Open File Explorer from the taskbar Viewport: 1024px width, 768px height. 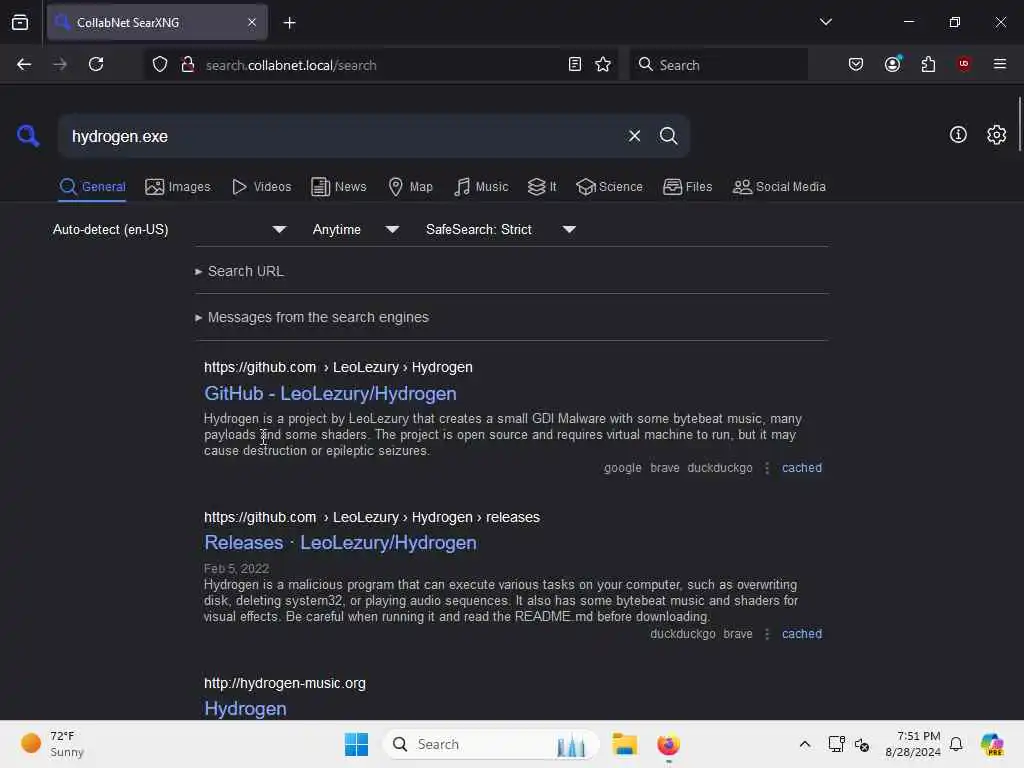pyautogui.click(x=624, y=744)
